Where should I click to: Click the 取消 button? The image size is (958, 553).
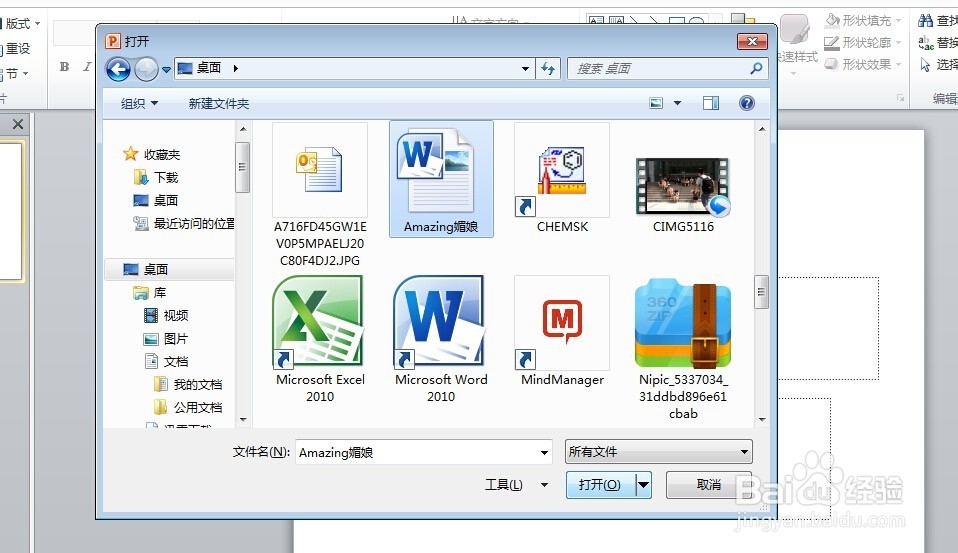(709, 485)
